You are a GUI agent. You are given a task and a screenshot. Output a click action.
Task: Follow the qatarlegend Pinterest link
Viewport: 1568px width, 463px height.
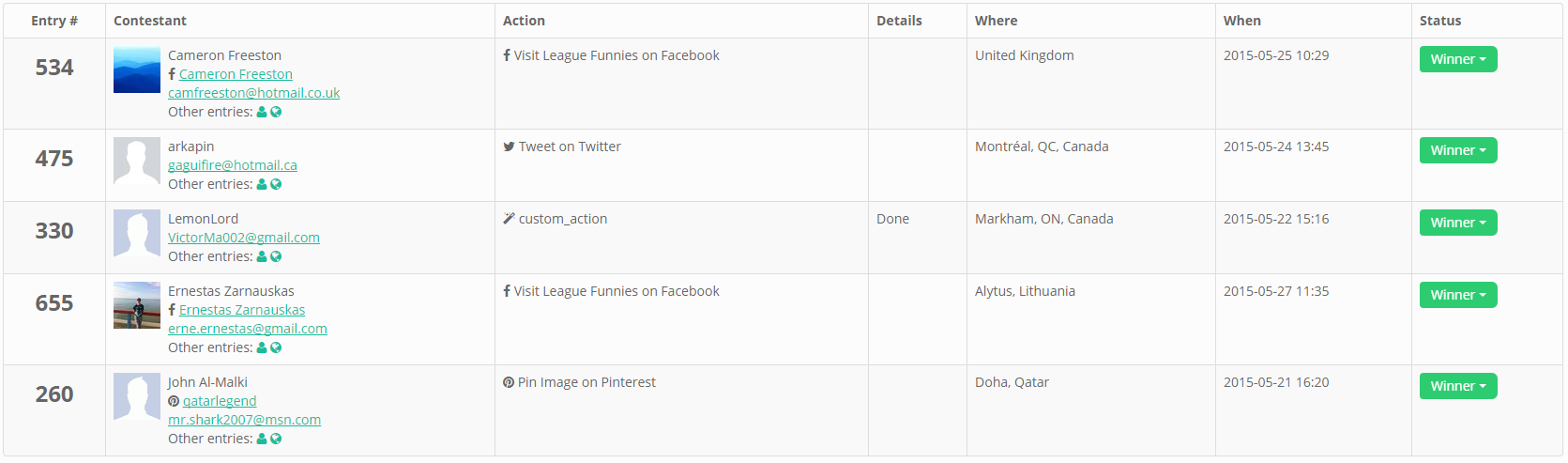click(220, 401)
